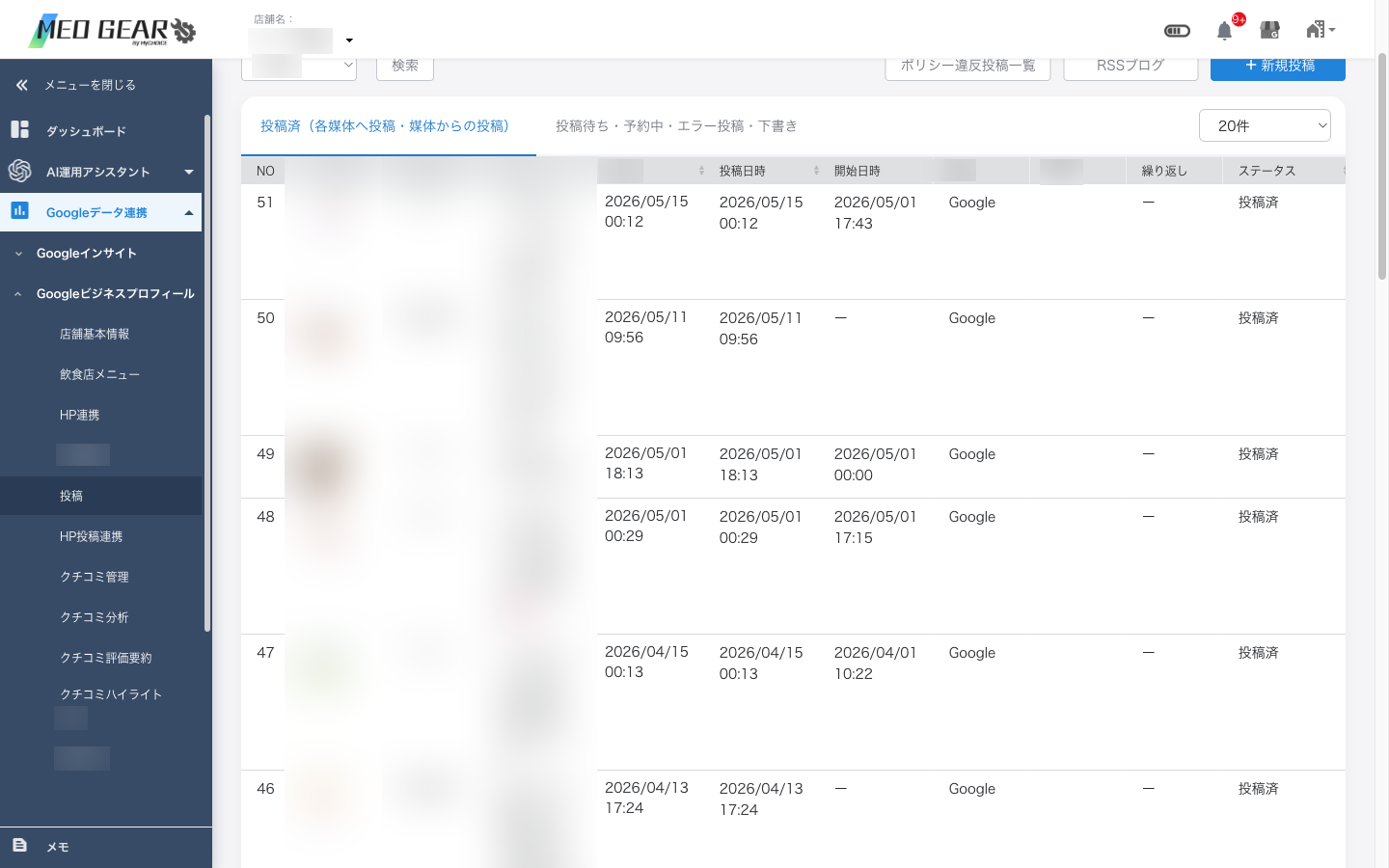Click the double-chevron close menu icon

(x=21, y=85)
